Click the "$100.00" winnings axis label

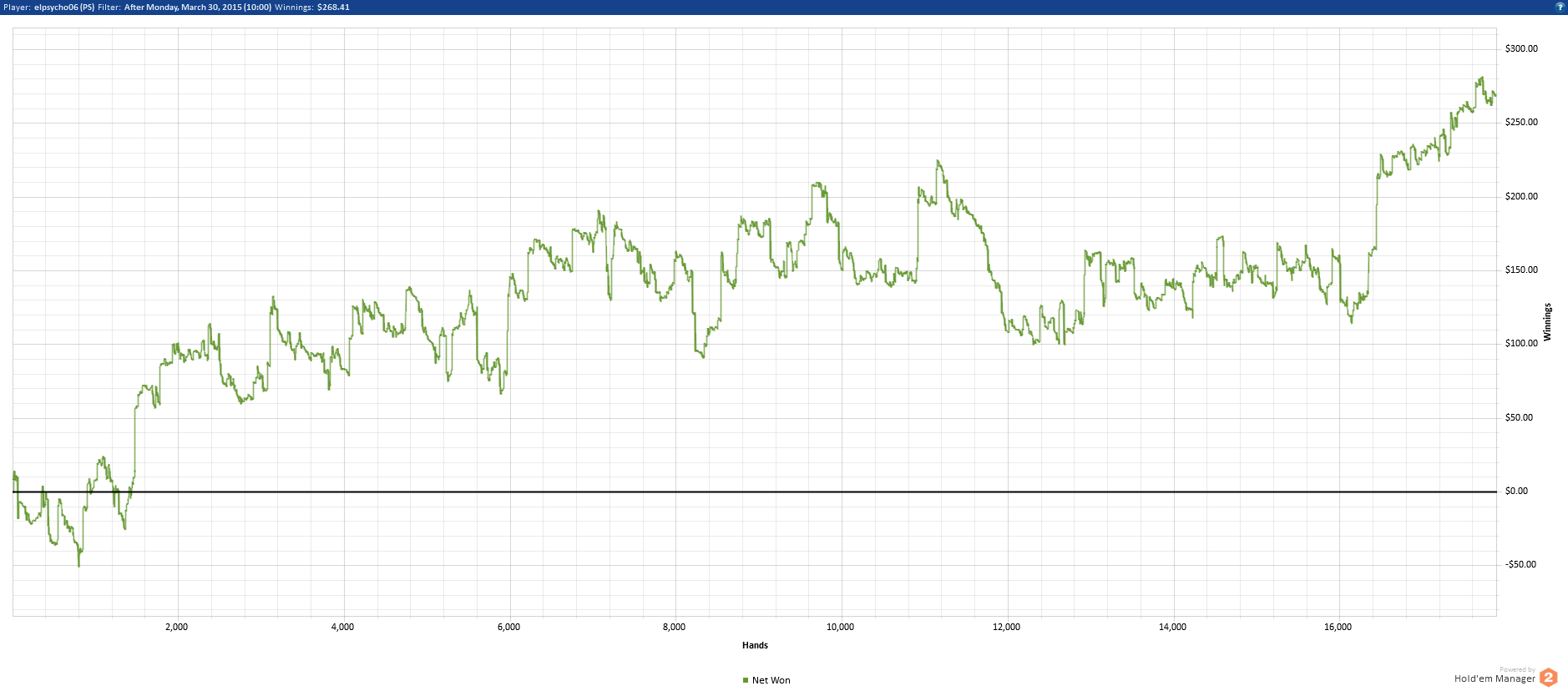pyautogui.click(x=1521, y=343)
